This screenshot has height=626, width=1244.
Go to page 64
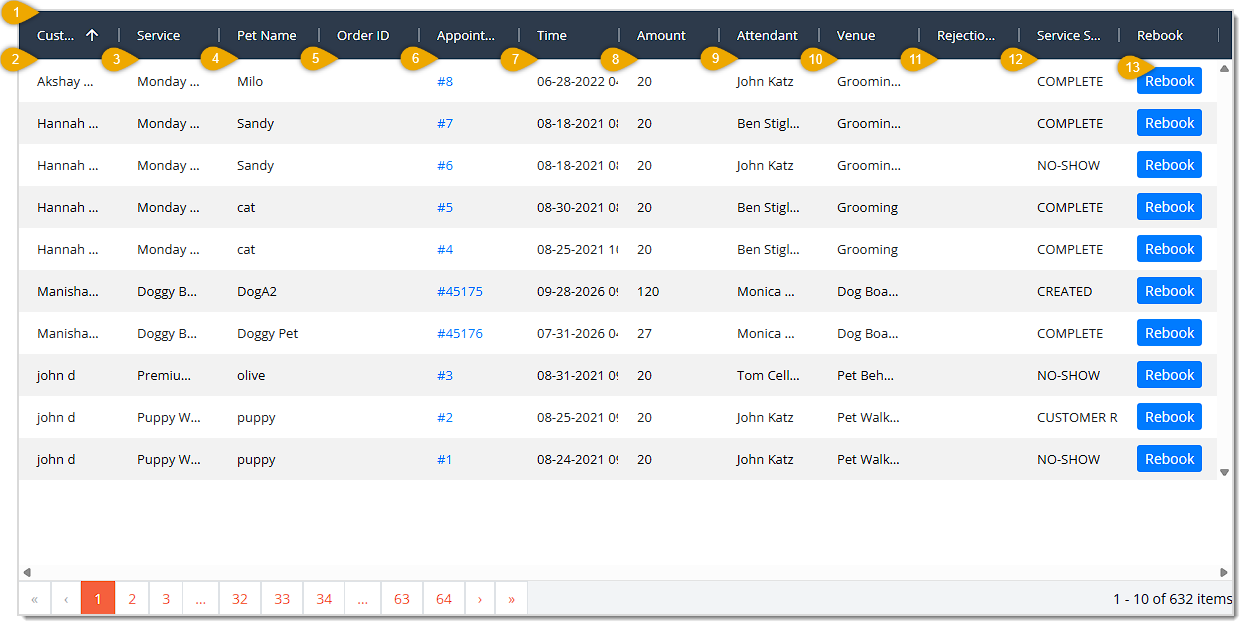(x=444, y=599)
